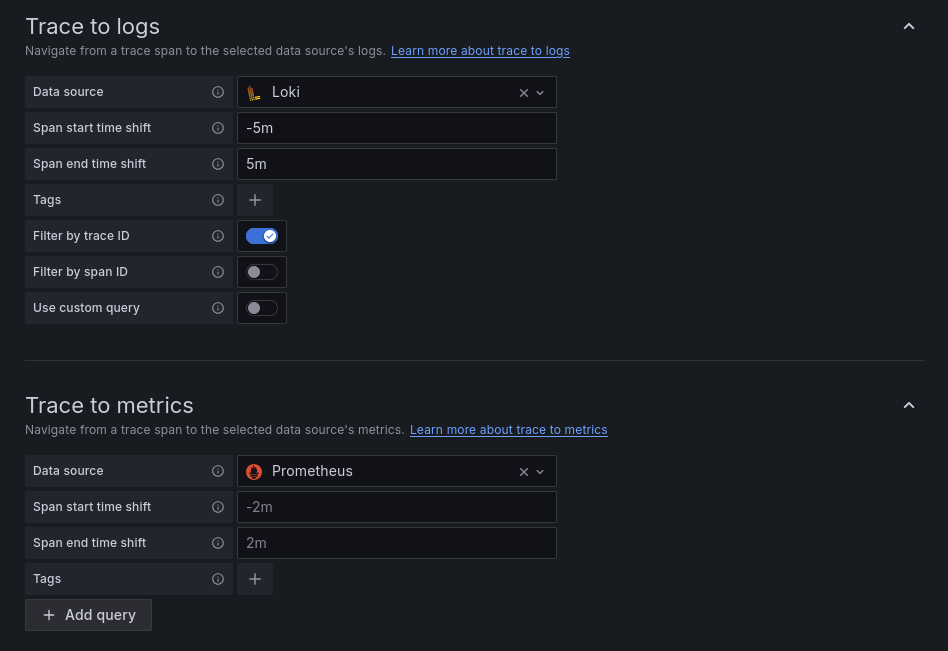Click info icon beside Filter by span ID
Viewport: 948px width, 651px height.
218,272
